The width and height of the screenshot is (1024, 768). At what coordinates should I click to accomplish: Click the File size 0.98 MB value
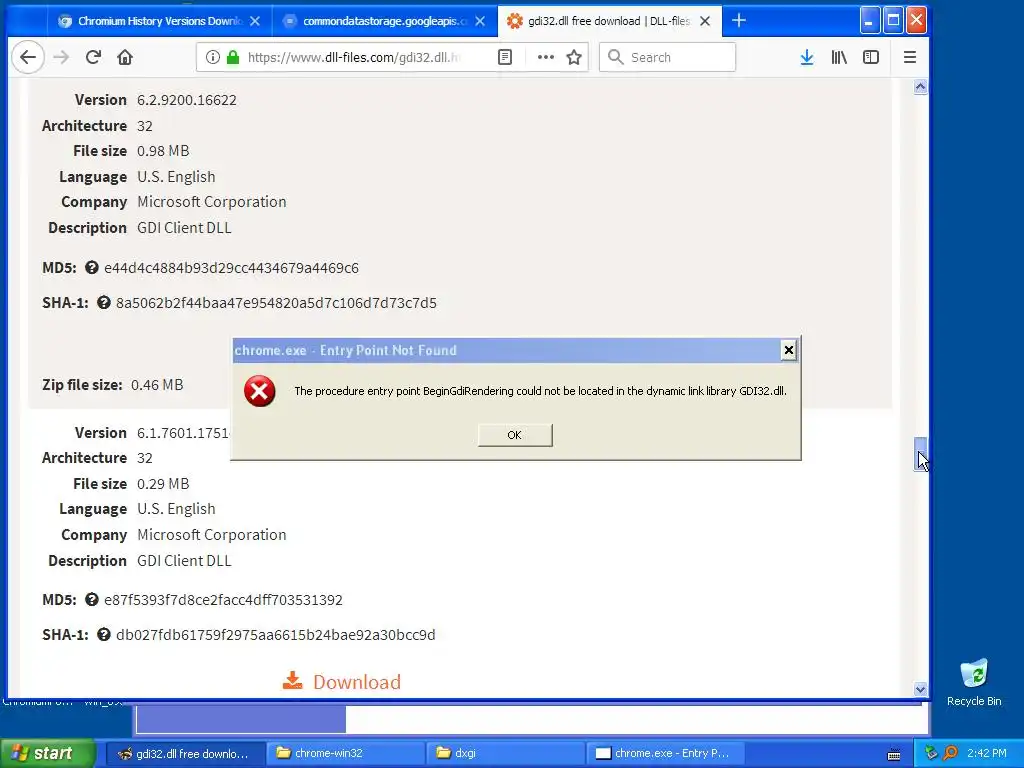163,151
